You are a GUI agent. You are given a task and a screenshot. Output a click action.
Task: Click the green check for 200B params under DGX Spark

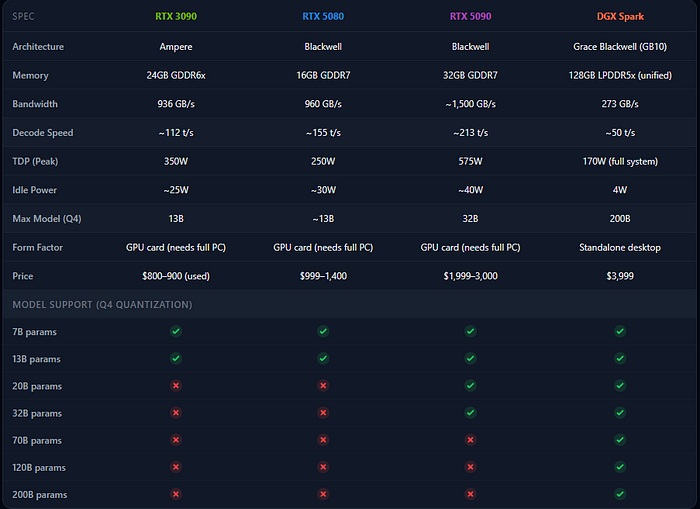point(620,493)
